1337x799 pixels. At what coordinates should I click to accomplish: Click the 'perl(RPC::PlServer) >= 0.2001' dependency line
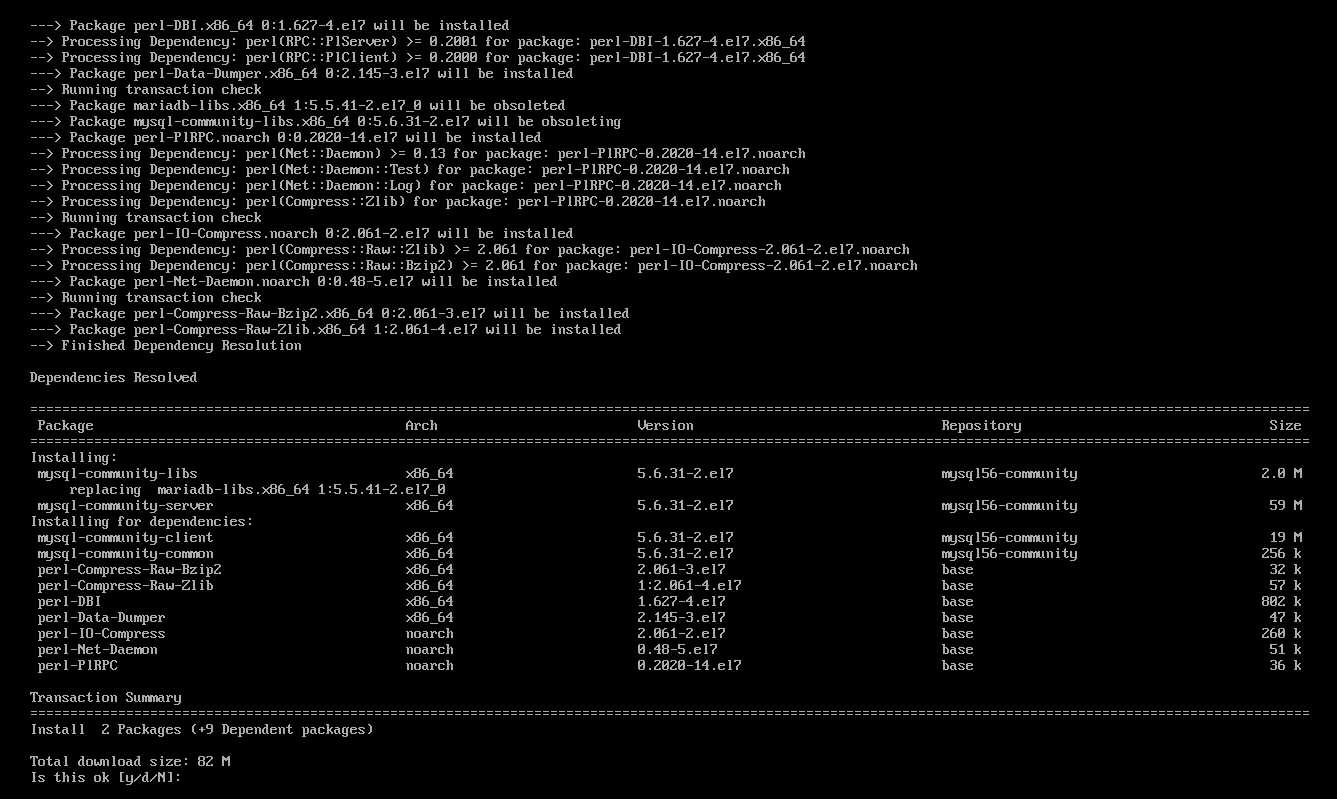(x=418, y=41)
